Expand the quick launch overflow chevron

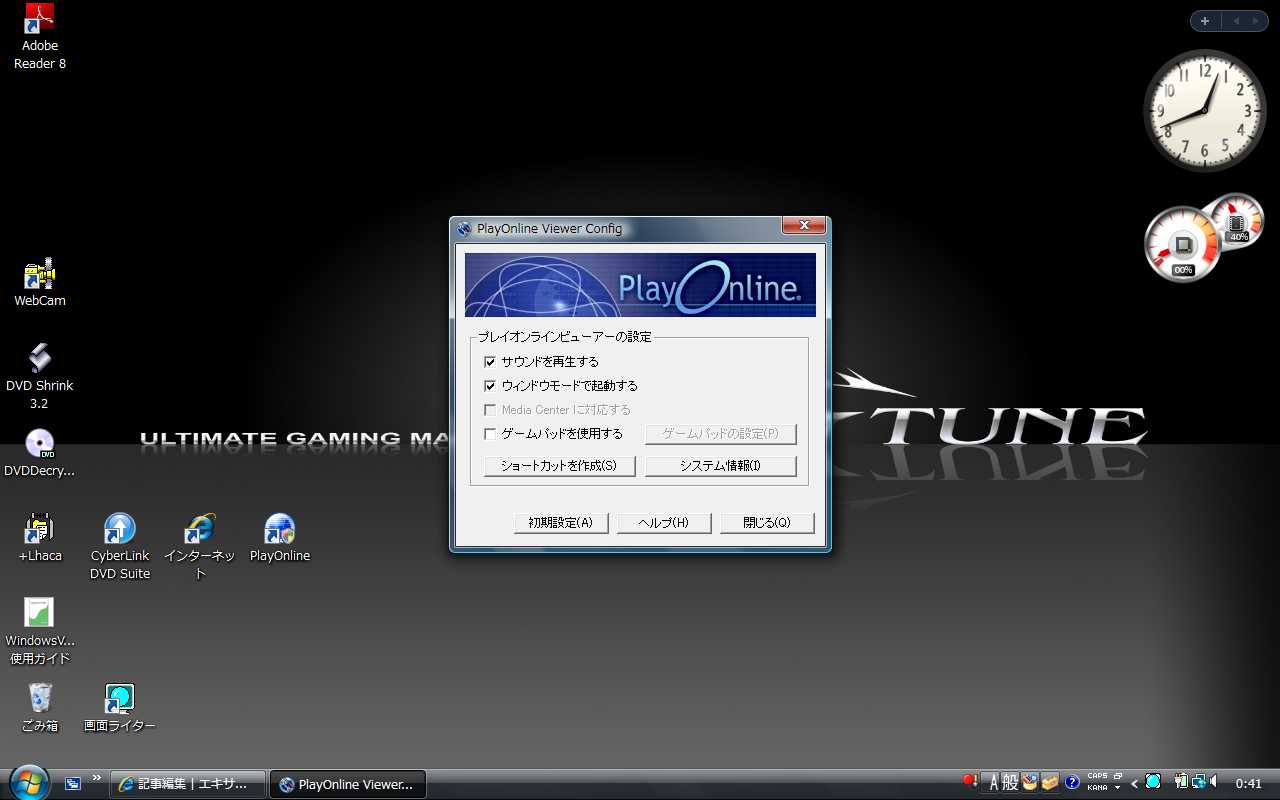tap(97, 777)
